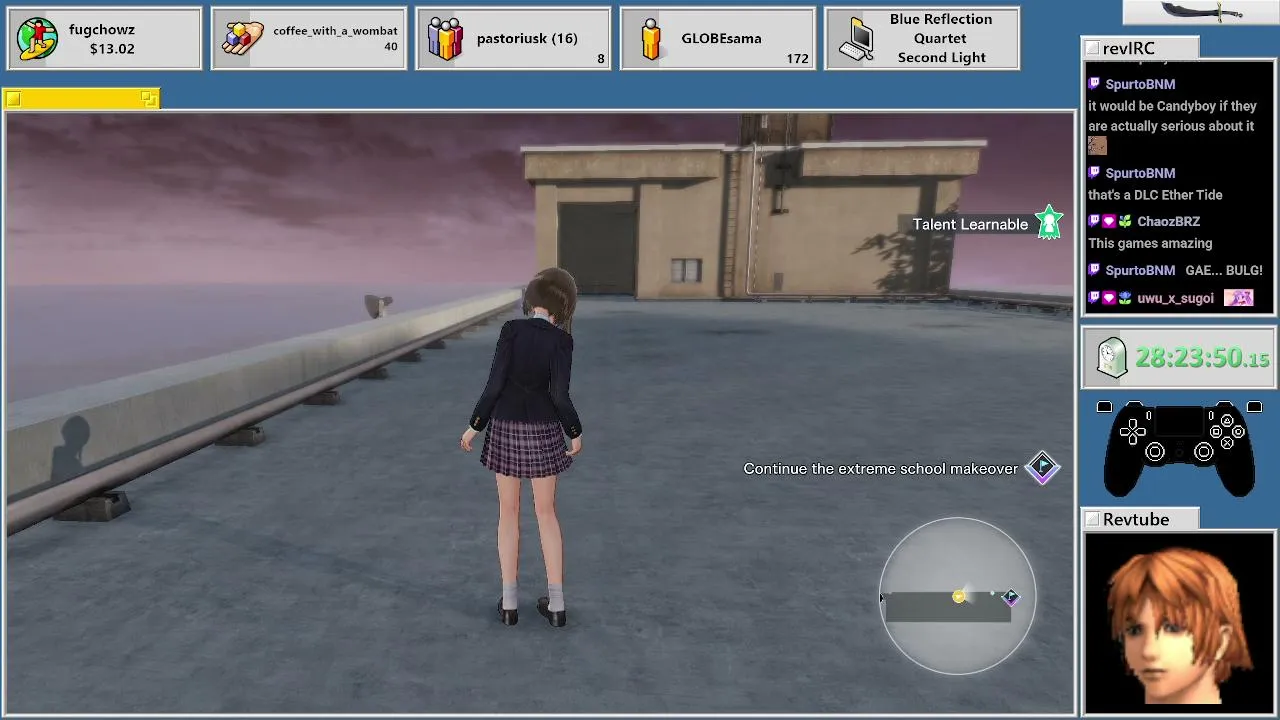Screen dimensions: 1280x720
Task: Click the pink heart badge beside ChaozBRZ
Action: click(x=1109, y=221)
